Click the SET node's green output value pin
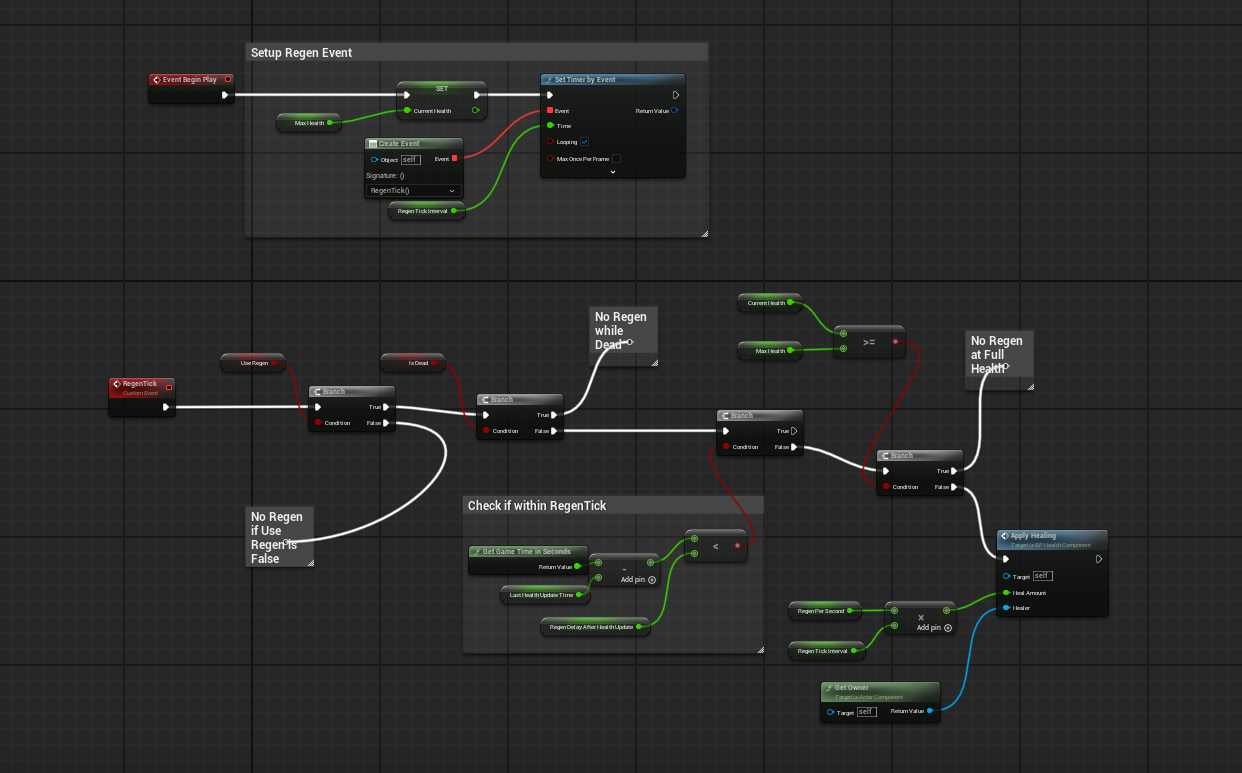1242x773 pixels. click(x=475, y=110)
